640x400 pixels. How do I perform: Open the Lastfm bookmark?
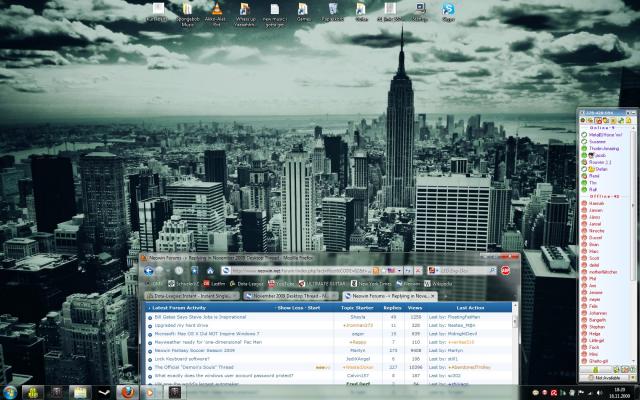tap(214, 284)
